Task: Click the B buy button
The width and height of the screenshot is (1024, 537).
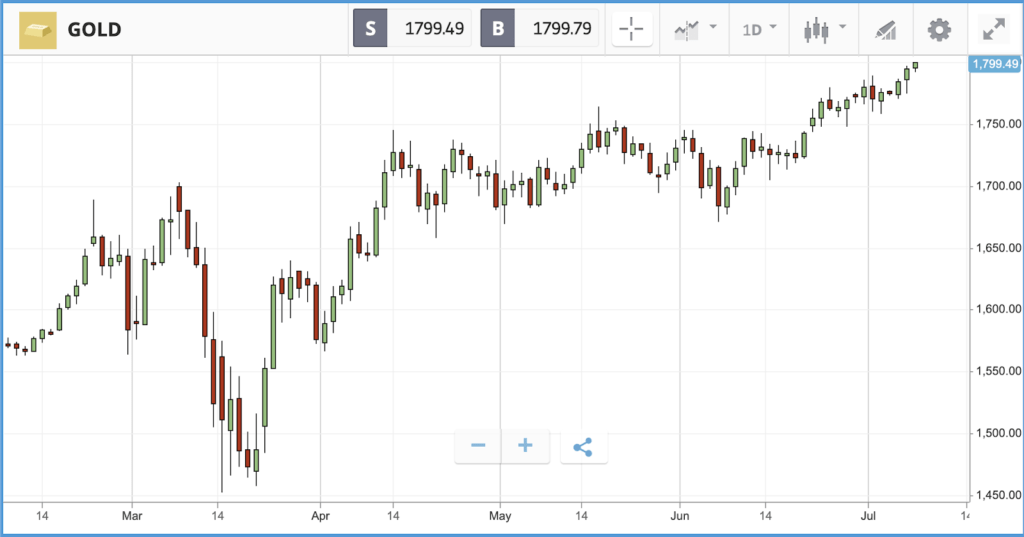Action: [x=498, y=28]
